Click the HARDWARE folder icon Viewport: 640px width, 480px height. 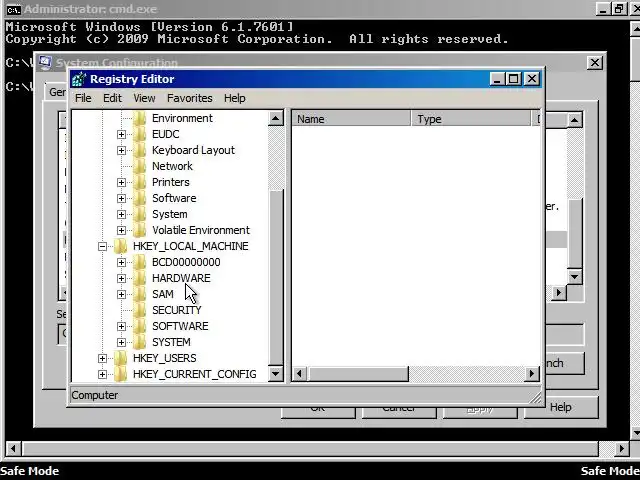point(140,278)
